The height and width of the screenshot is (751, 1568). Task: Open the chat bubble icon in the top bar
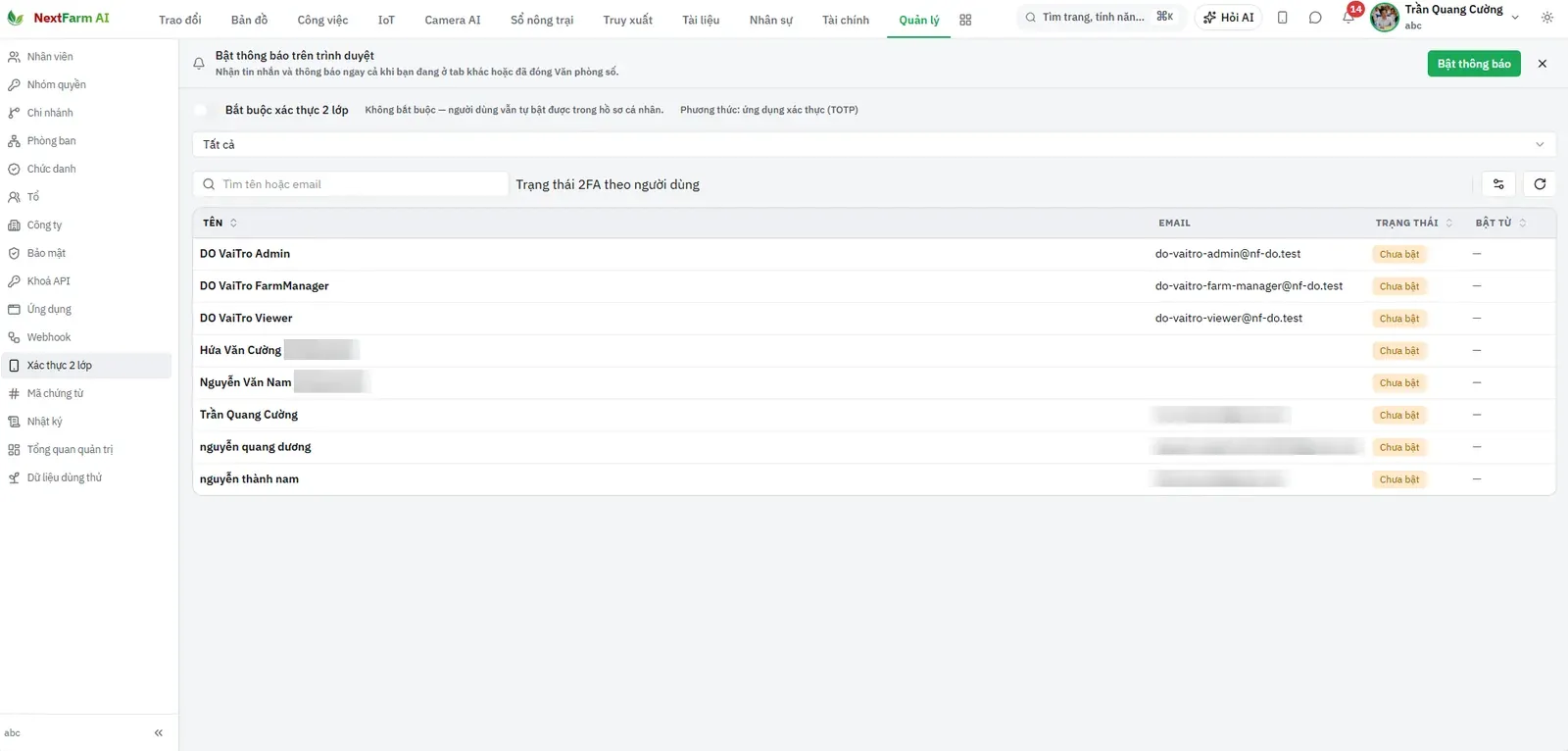tap(1315, 18)
